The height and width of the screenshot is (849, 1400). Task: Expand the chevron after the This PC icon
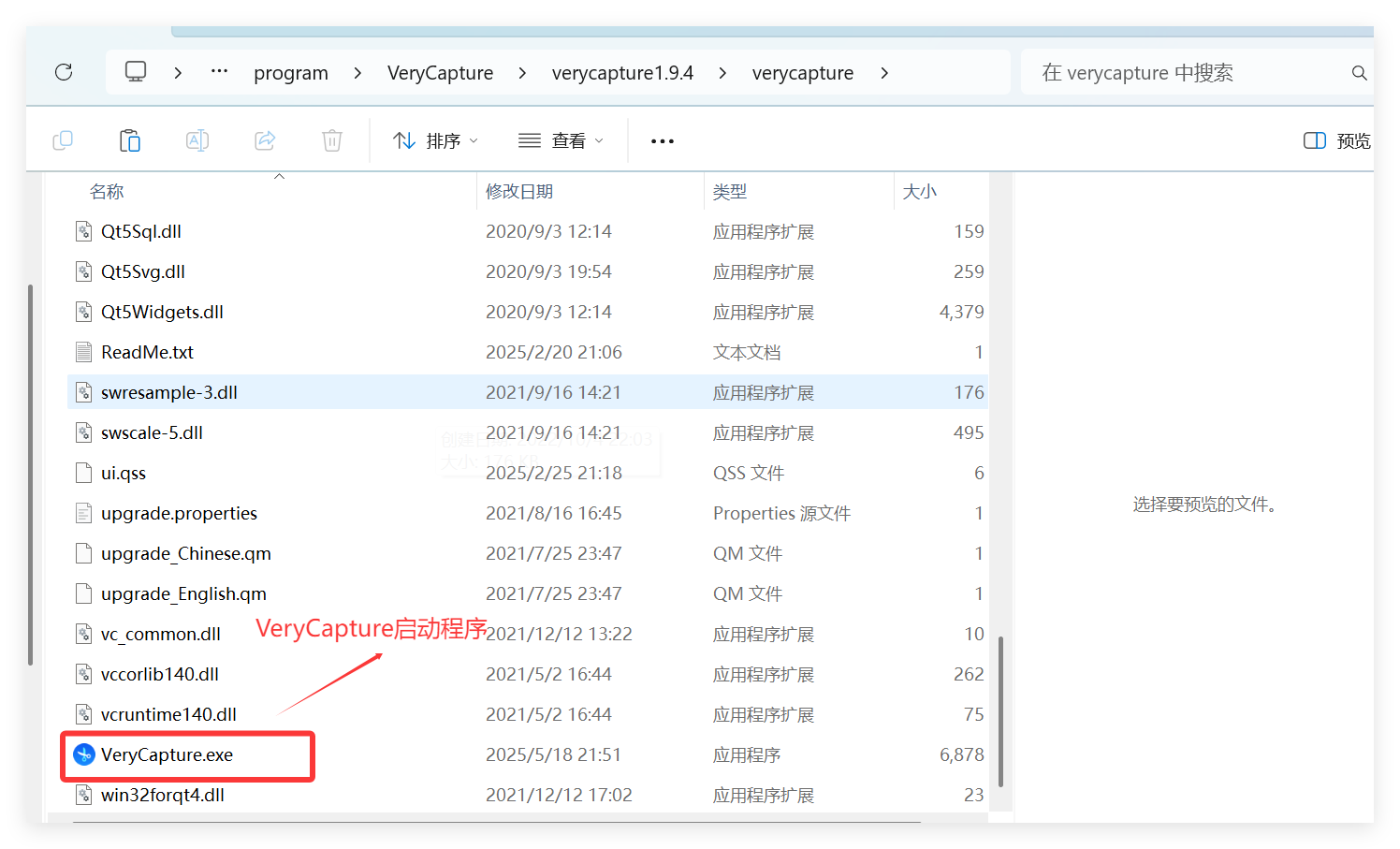coord(178,73)
